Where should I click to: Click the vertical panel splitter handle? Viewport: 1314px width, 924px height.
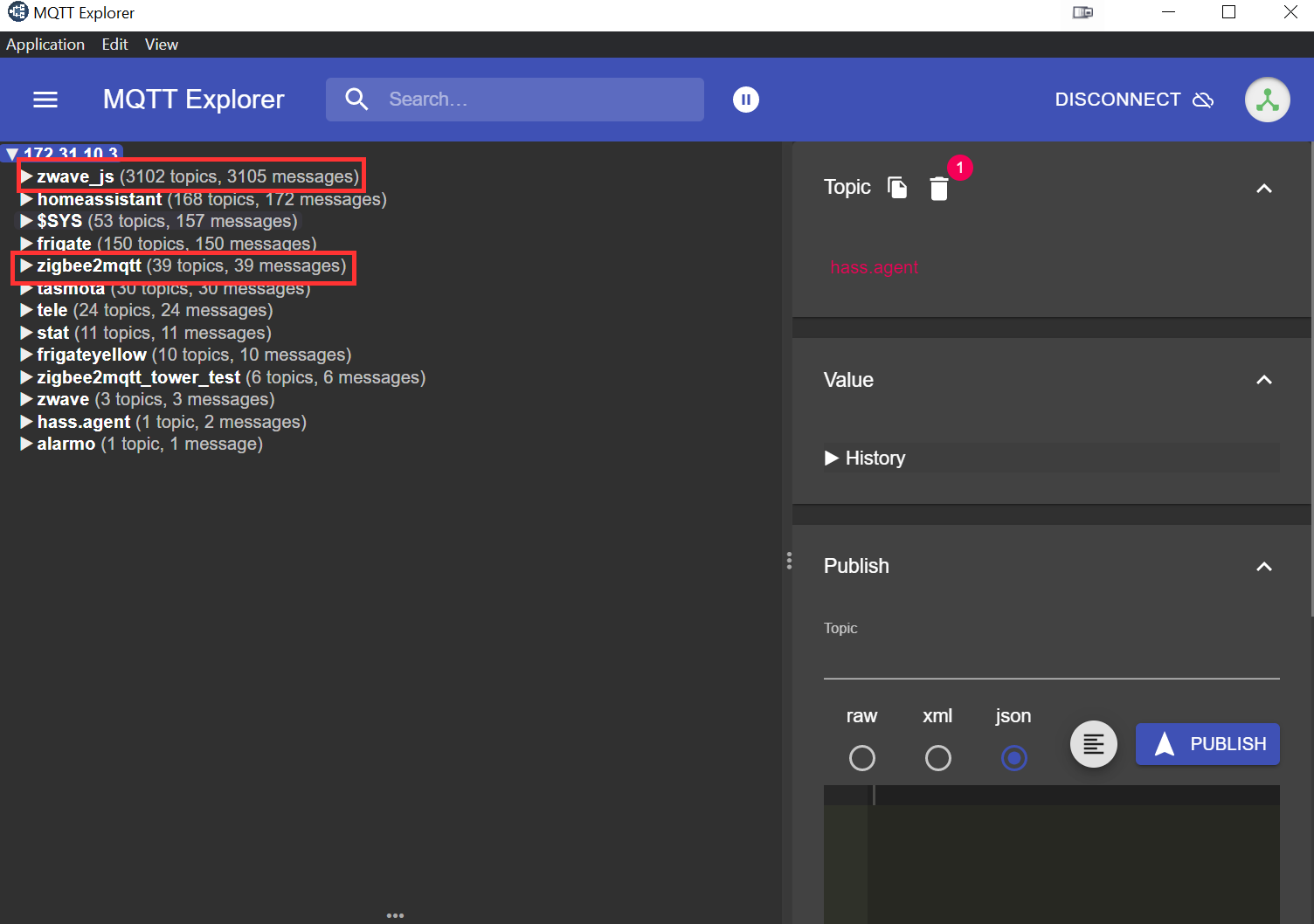point(789,561)
